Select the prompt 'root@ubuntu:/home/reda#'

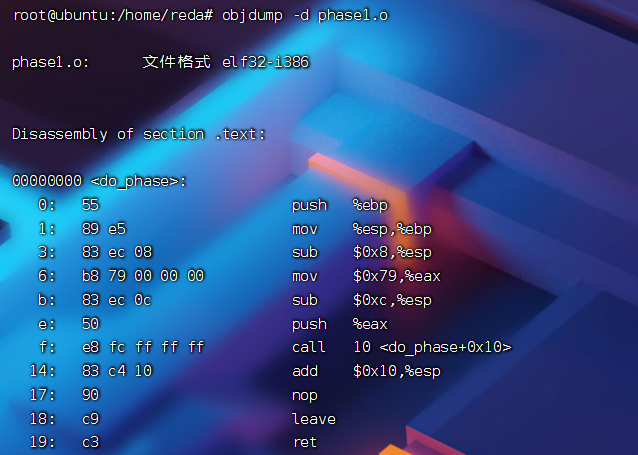(113, 15)
